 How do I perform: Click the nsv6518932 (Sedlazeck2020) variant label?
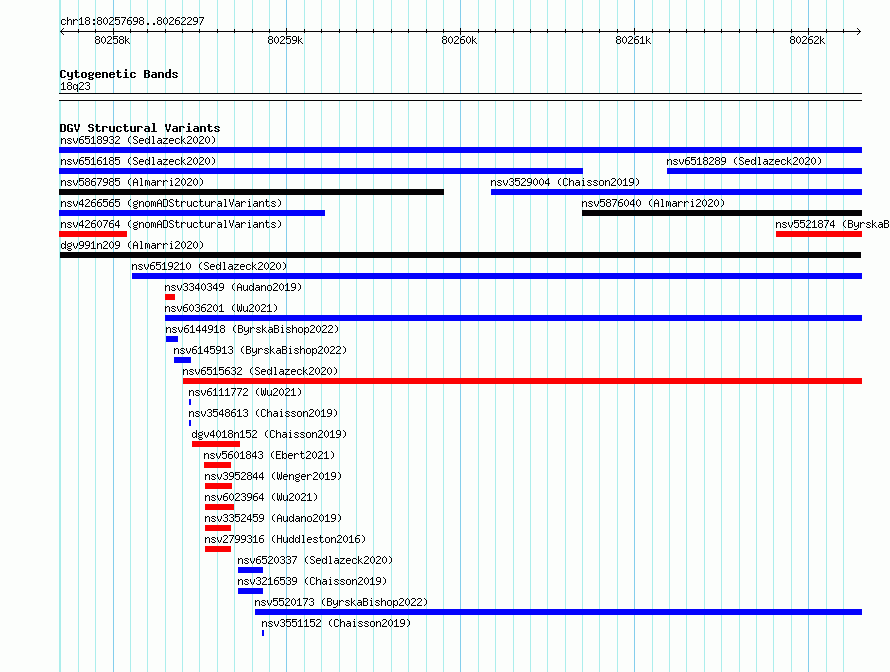click(x=138, y=140)
